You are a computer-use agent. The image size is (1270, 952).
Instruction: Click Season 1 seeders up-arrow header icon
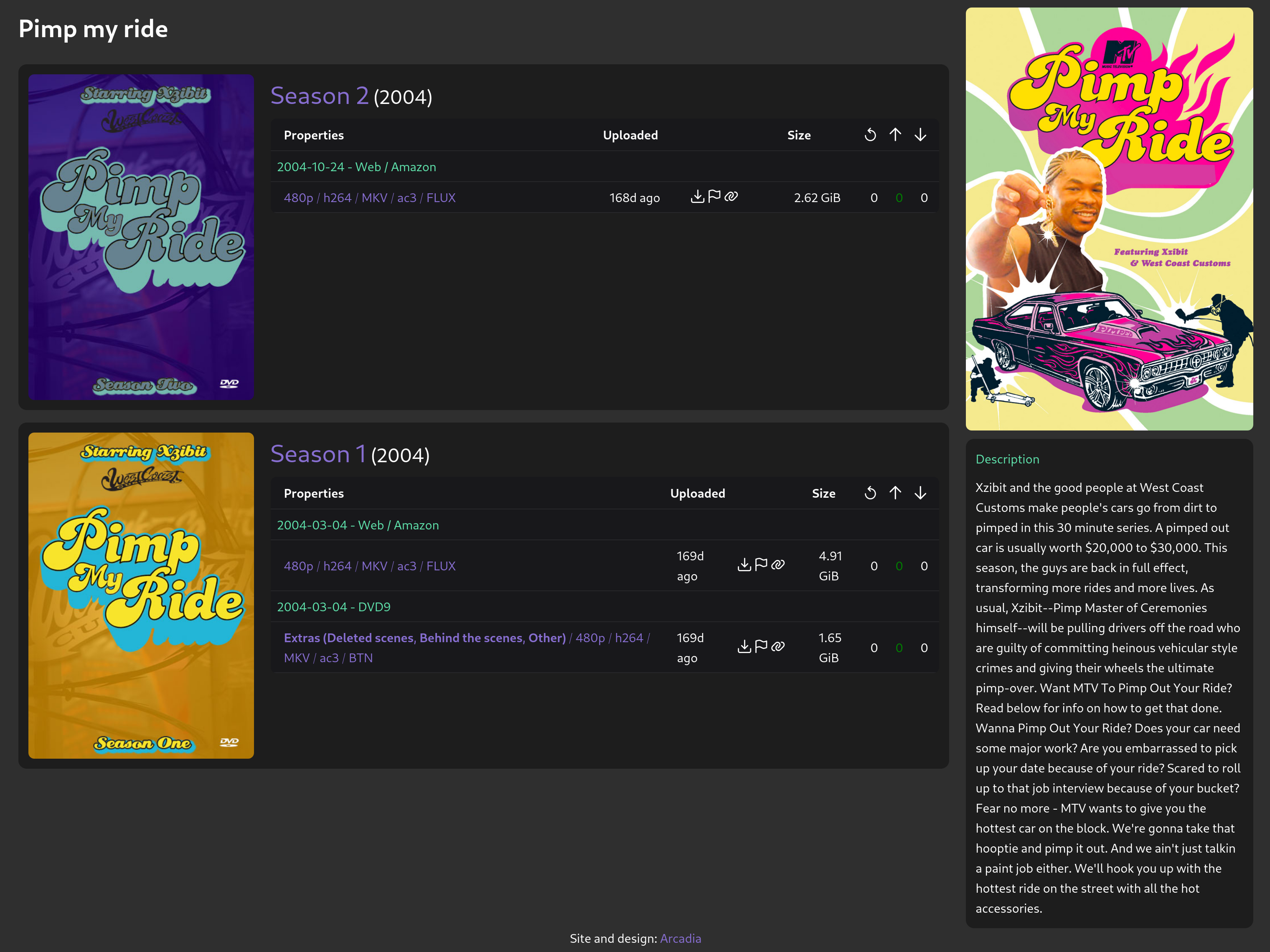pos(895,493)
